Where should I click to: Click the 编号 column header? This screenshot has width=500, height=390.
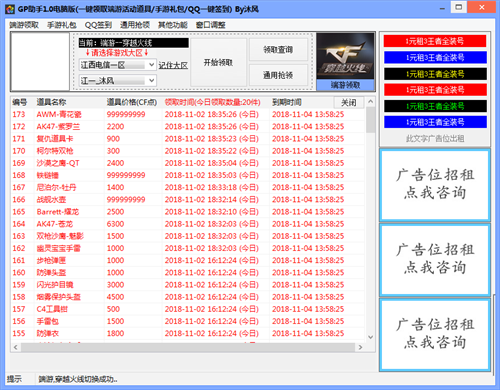(20, 102)
